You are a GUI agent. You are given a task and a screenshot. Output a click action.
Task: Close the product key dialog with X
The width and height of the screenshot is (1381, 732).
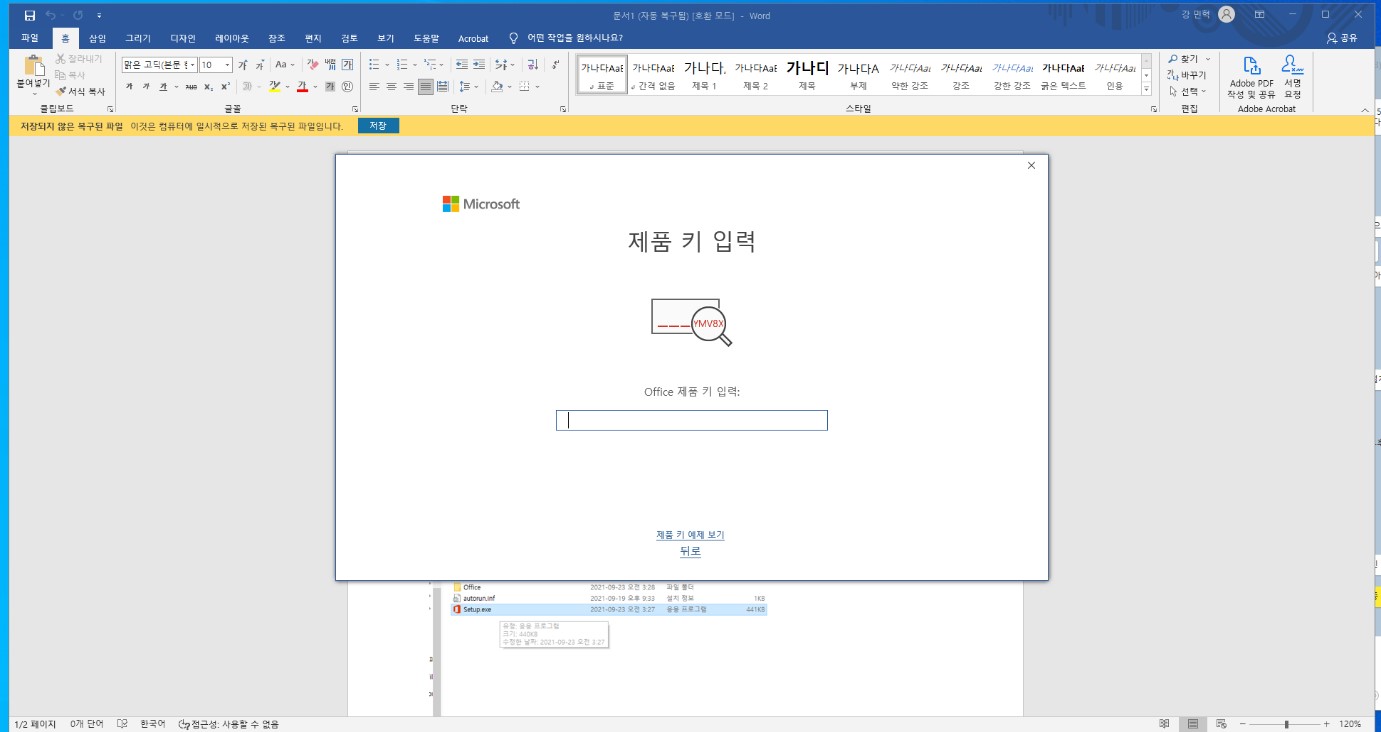click(x=1031, y=166)
